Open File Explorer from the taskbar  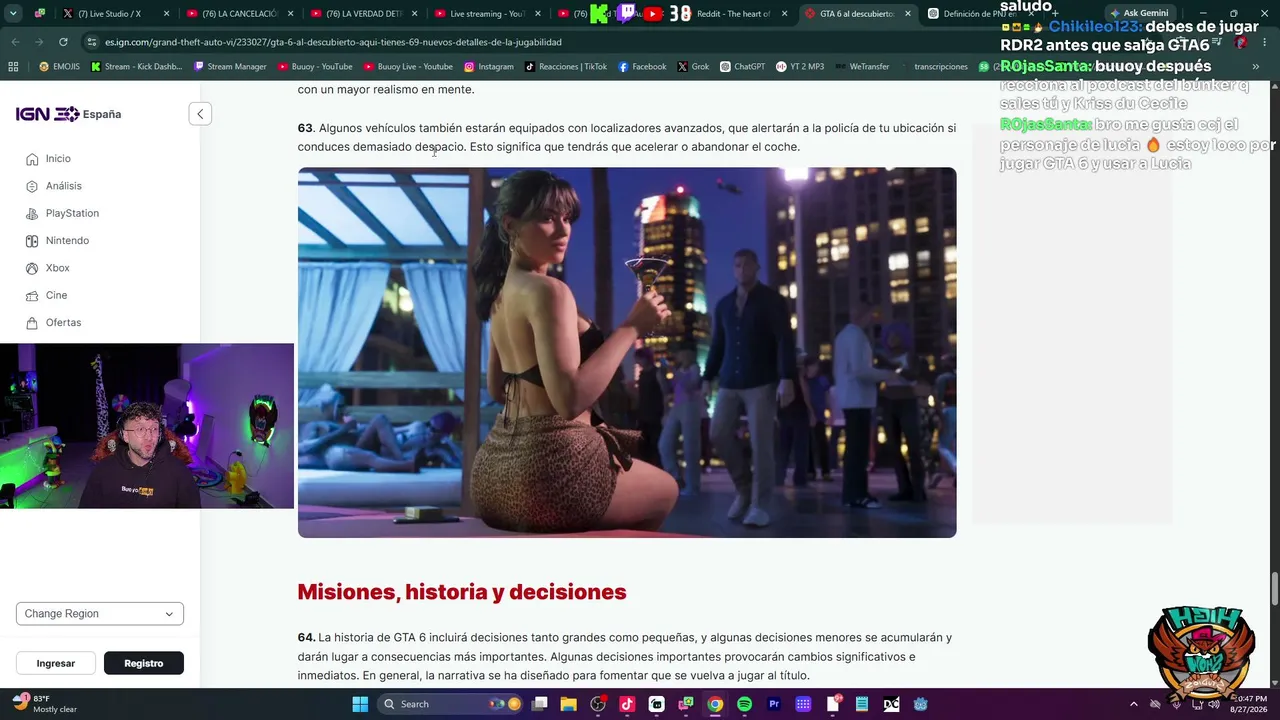click(569, 704)
